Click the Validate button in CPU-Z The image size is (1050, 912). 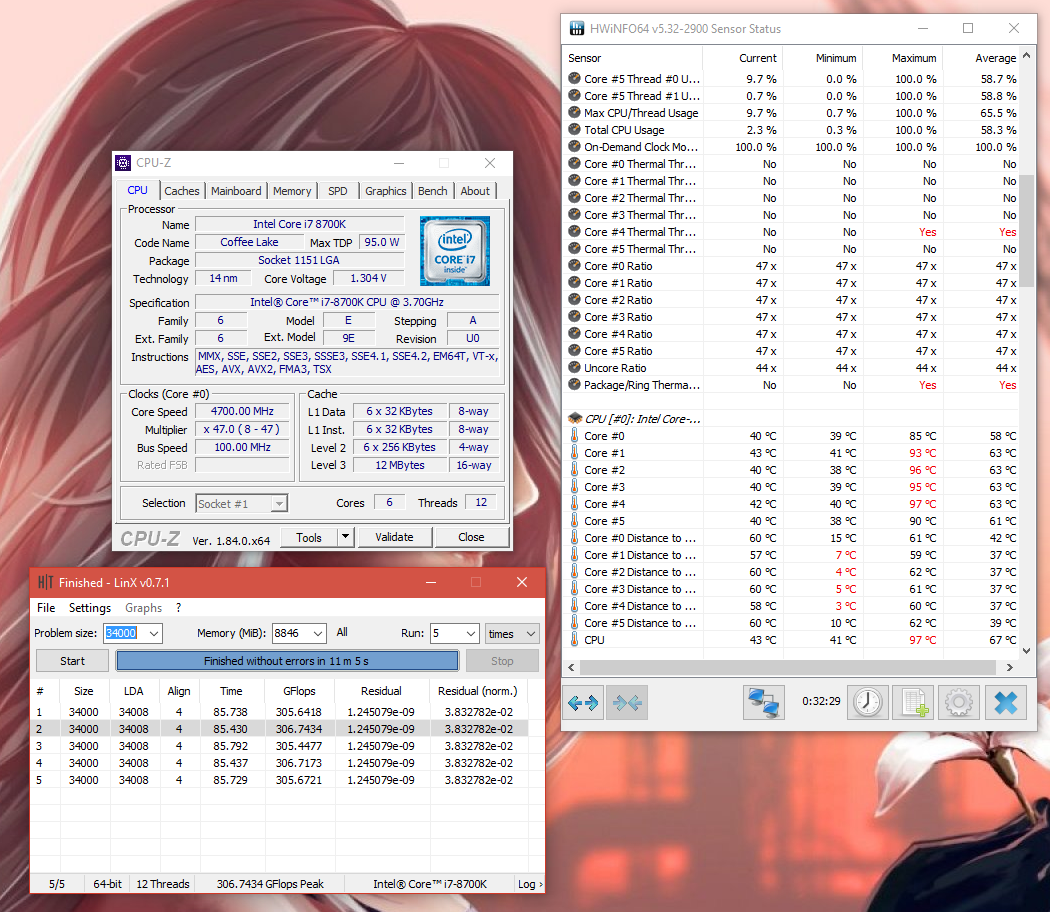point(394,537)
